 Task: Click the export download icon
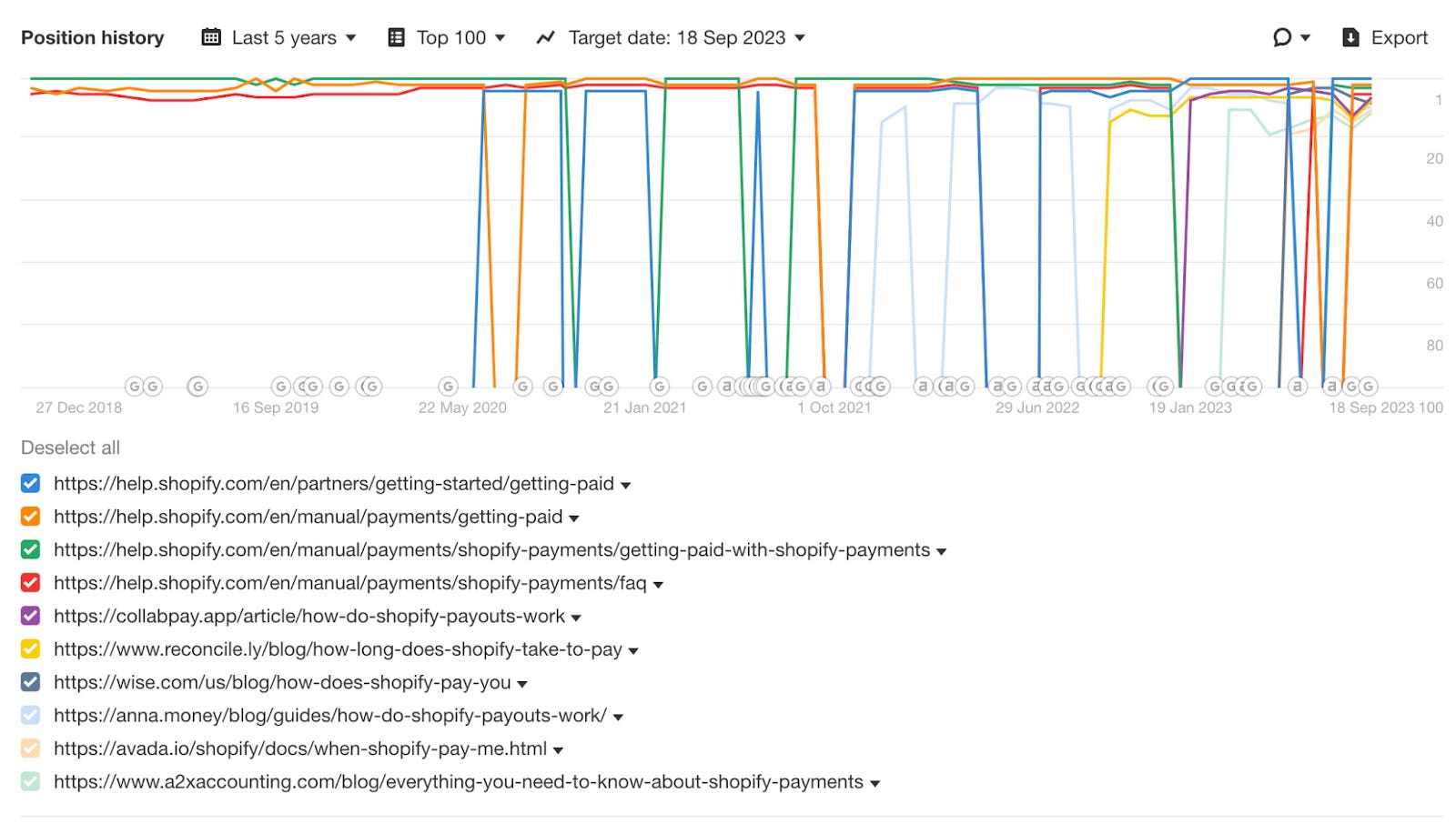click(1351, 37)
